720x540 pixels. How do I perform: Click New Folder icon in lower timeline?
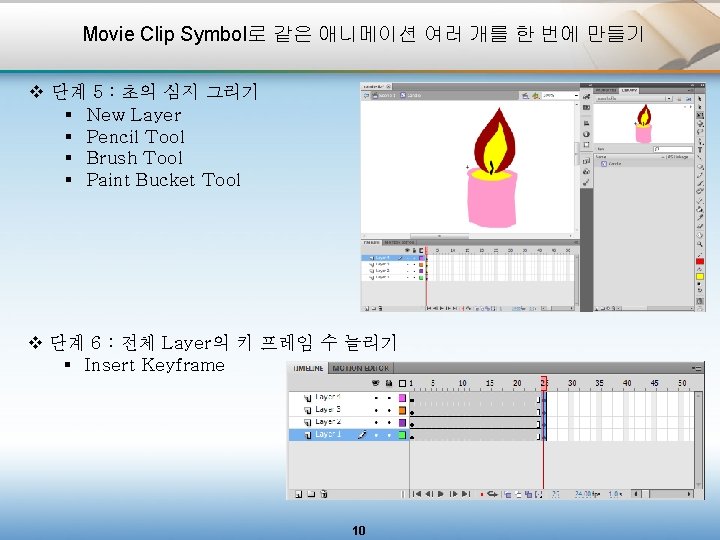coord(311,494)
